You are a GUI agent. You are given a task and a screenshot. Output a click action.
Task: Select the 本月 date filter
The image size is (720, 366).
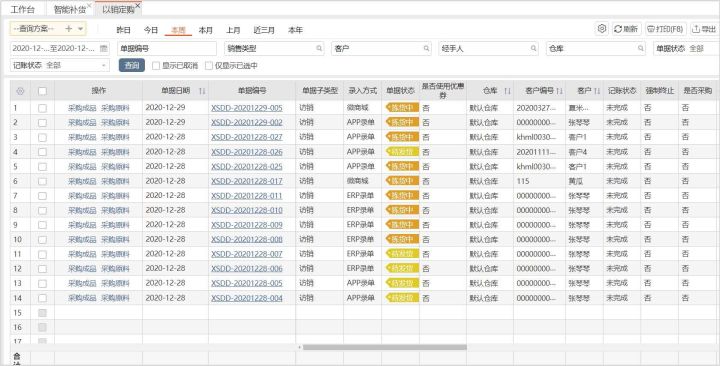[206, 30]
